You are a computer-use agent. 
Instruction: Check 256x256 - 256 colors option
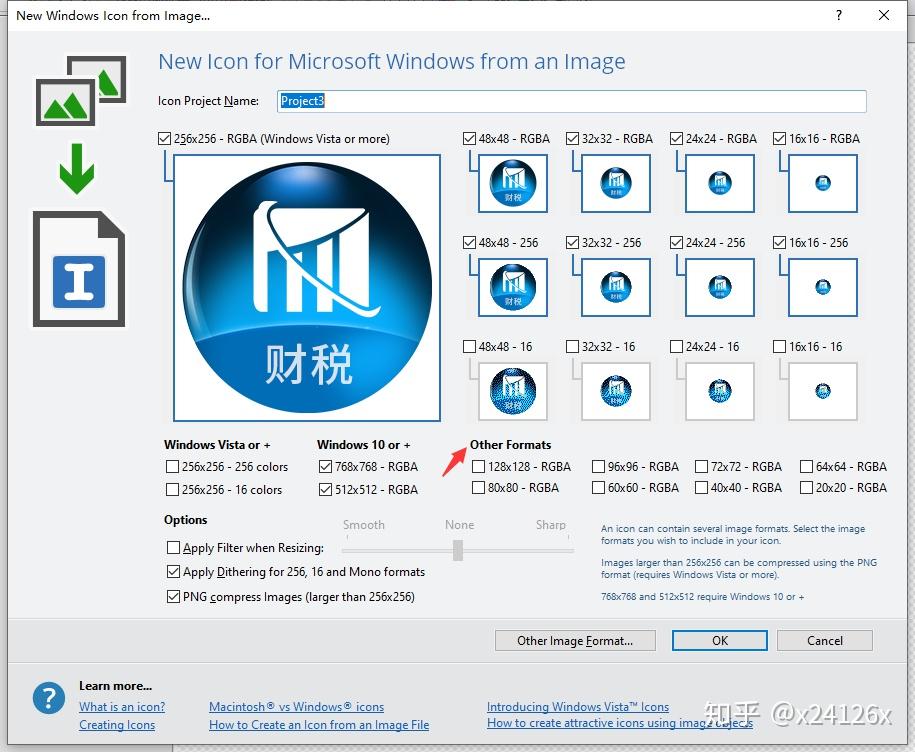click(x=172, y=467)
